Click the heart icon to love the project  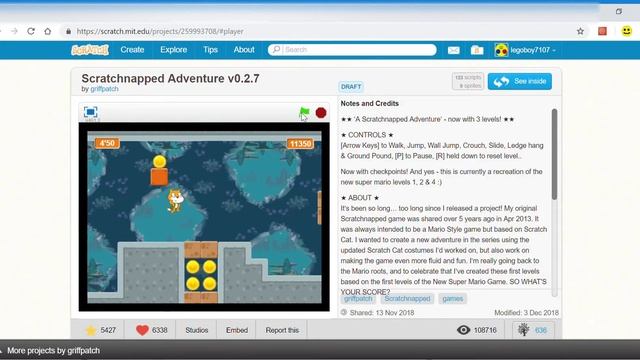pos(142,330)
